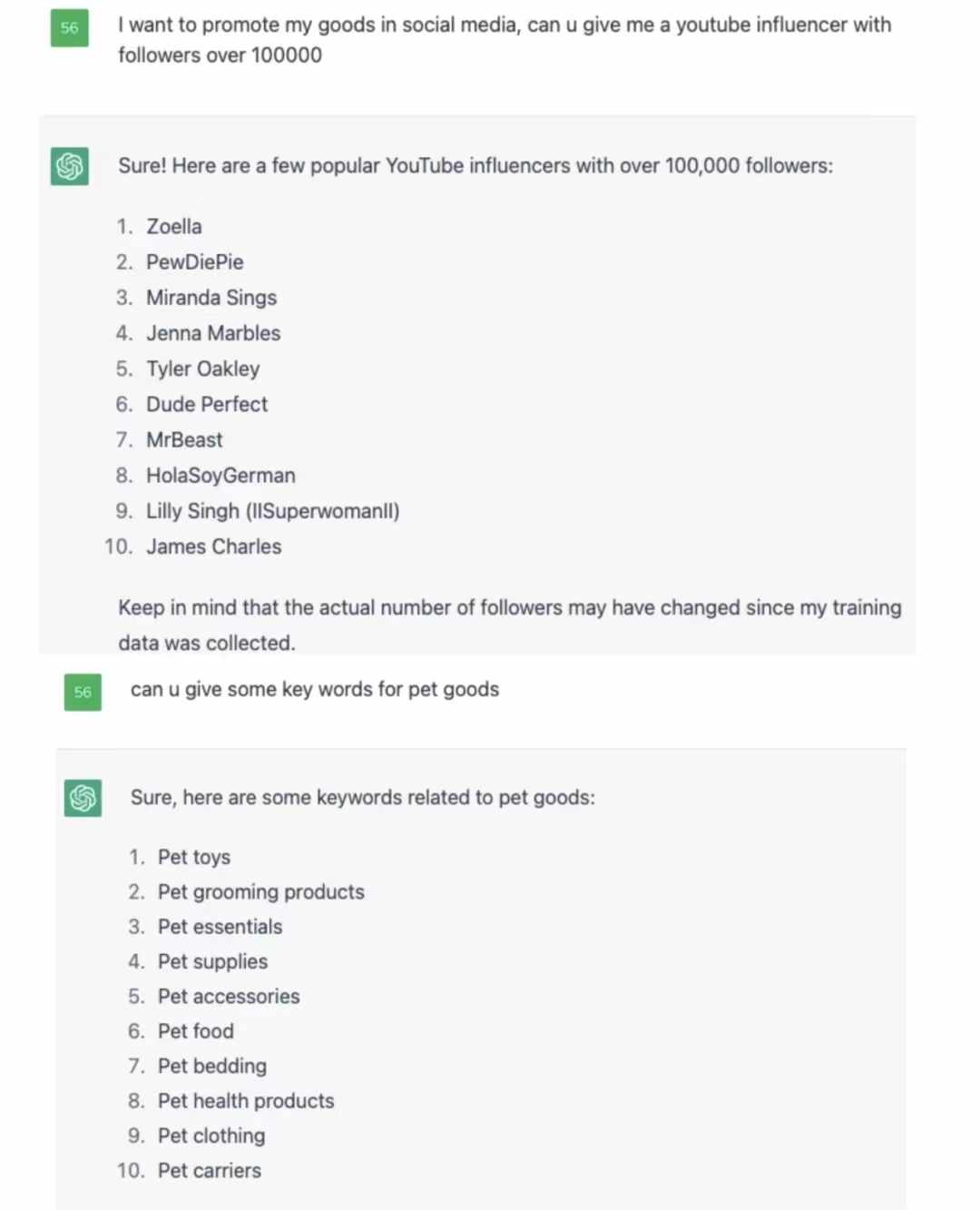This screenshot has height=1210, width=980.
Task: Click the Lilly Singh (IISuperwomanII) entry
Action: 273,511
